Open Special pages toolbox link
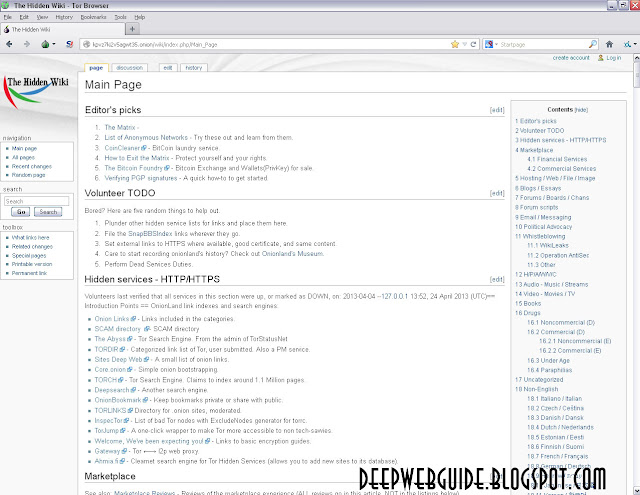This screenshot has width=640, height=495. 29,255
